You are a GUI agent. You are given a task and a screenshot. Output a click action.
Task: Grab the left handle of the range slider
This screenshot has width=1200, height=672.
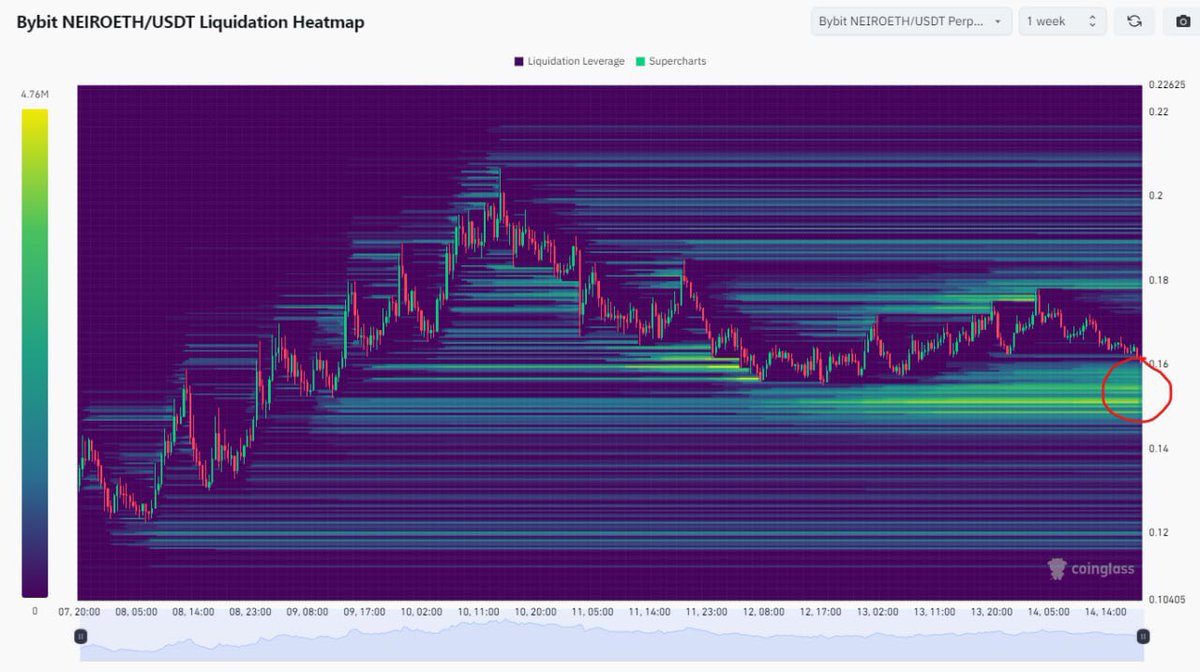pos(80,636)
